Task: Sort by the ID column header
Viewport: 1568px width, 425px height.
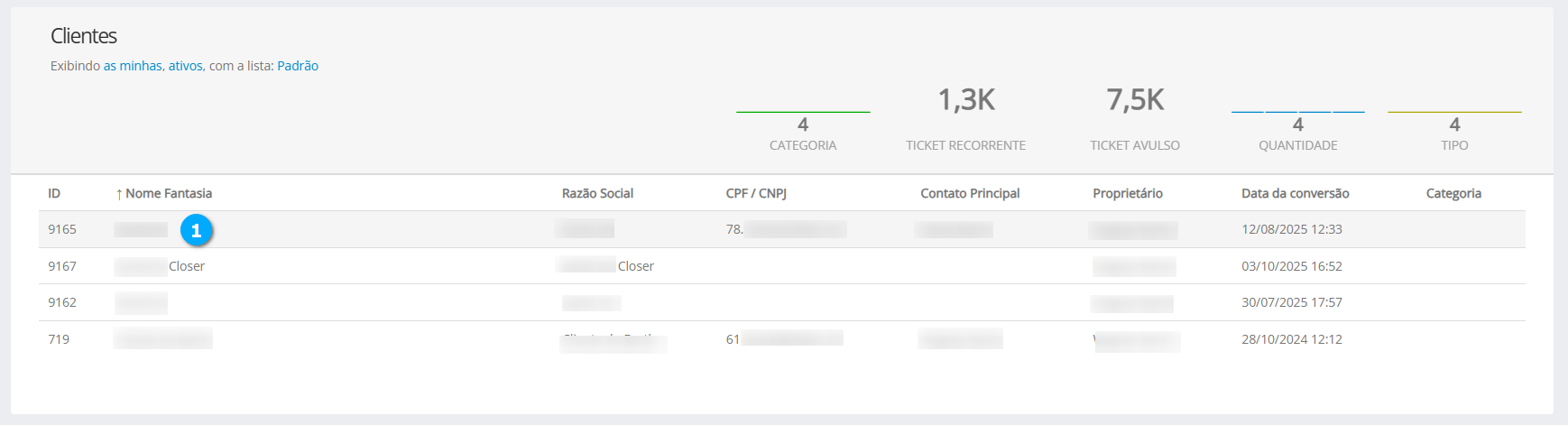Action: [54, 193]
